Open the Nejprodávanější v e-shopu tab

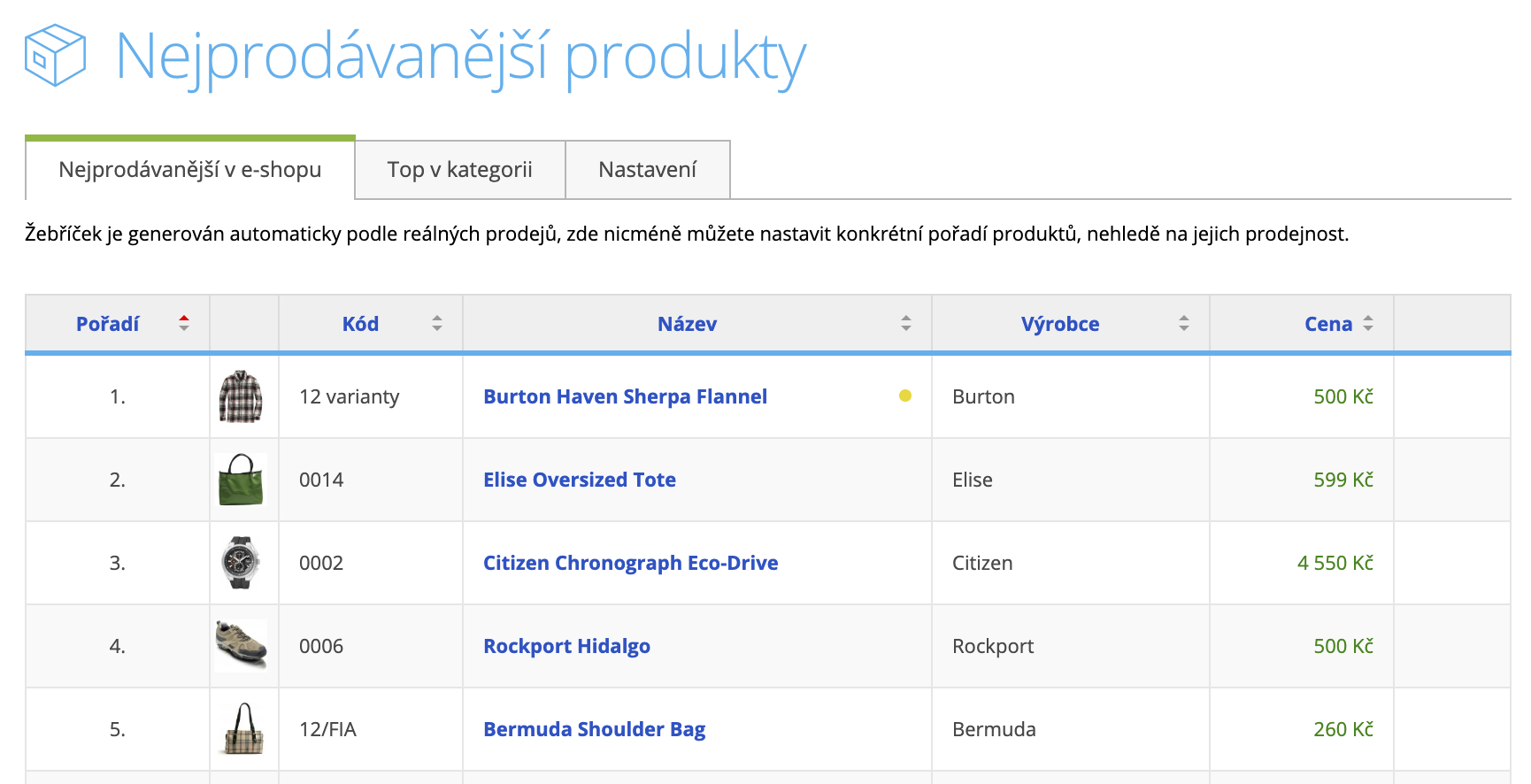[190, 169]
